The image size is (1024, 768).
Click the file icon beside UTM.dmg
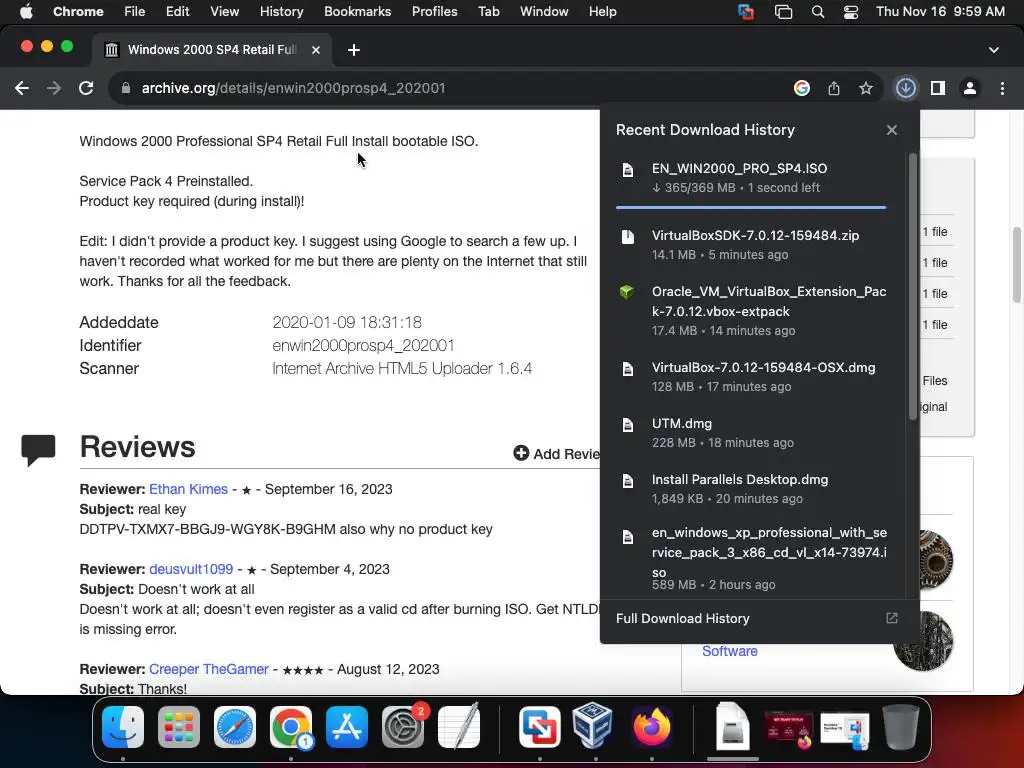click(x=628, y=425)
